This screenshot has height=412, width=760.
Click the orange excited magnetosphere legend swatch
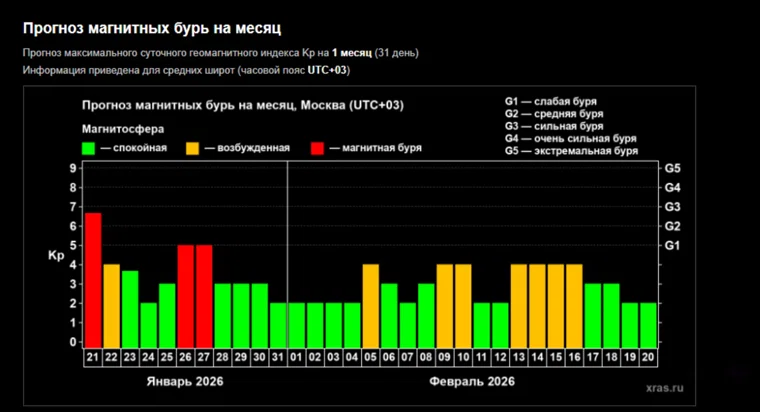191,148
